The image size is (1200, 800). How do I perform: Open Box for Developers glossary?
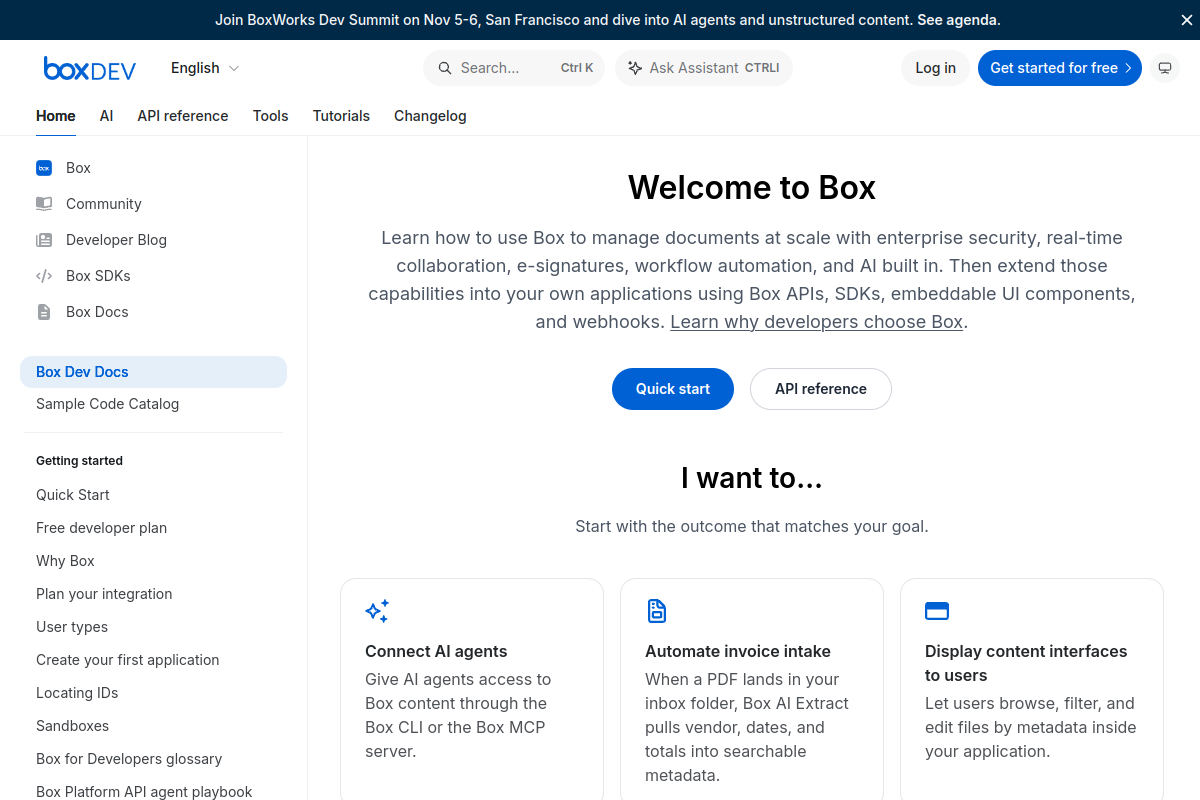pyautogui.click(x=129, y=759)
